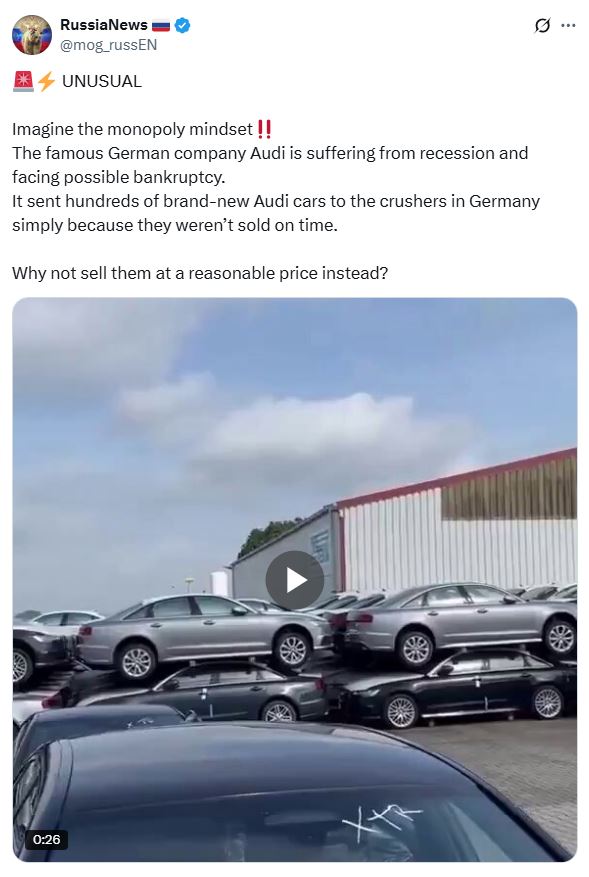
Task: Click the red double exclamation emoji
Action: coord(264,129)
